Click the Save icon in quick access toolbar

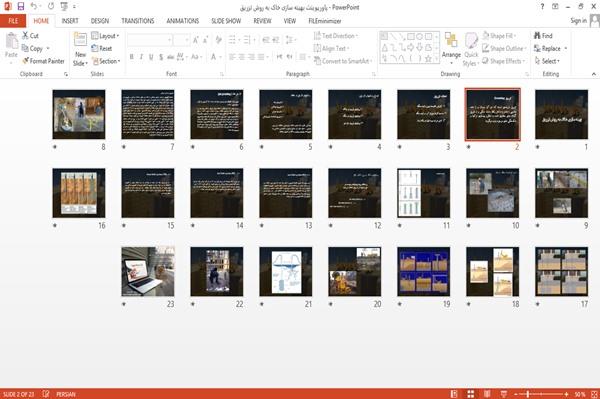(21, 6)
